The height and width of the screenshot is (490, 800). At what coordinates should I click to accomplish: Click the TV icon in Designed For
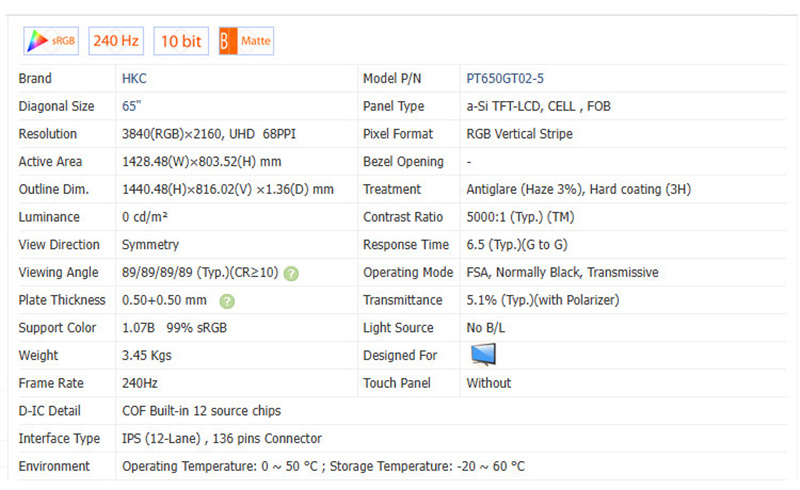pos(483,354)
